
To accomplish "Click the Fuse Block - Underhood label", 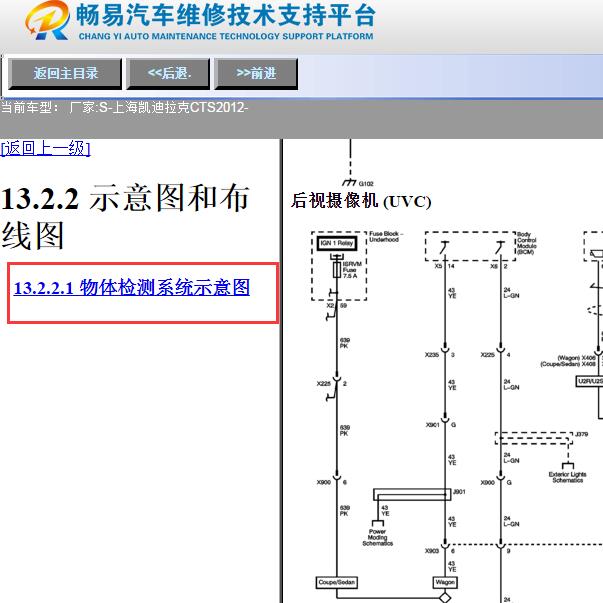I will pos(386,237).
